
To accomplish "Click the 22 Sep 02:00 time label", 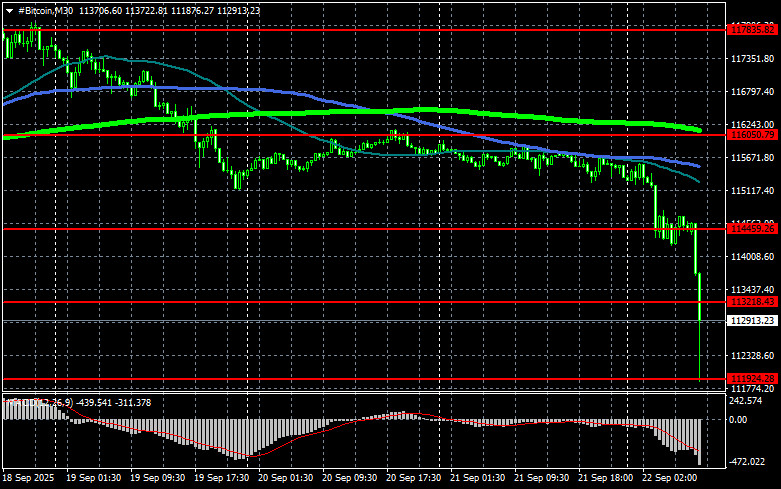I will coord(669,478).
